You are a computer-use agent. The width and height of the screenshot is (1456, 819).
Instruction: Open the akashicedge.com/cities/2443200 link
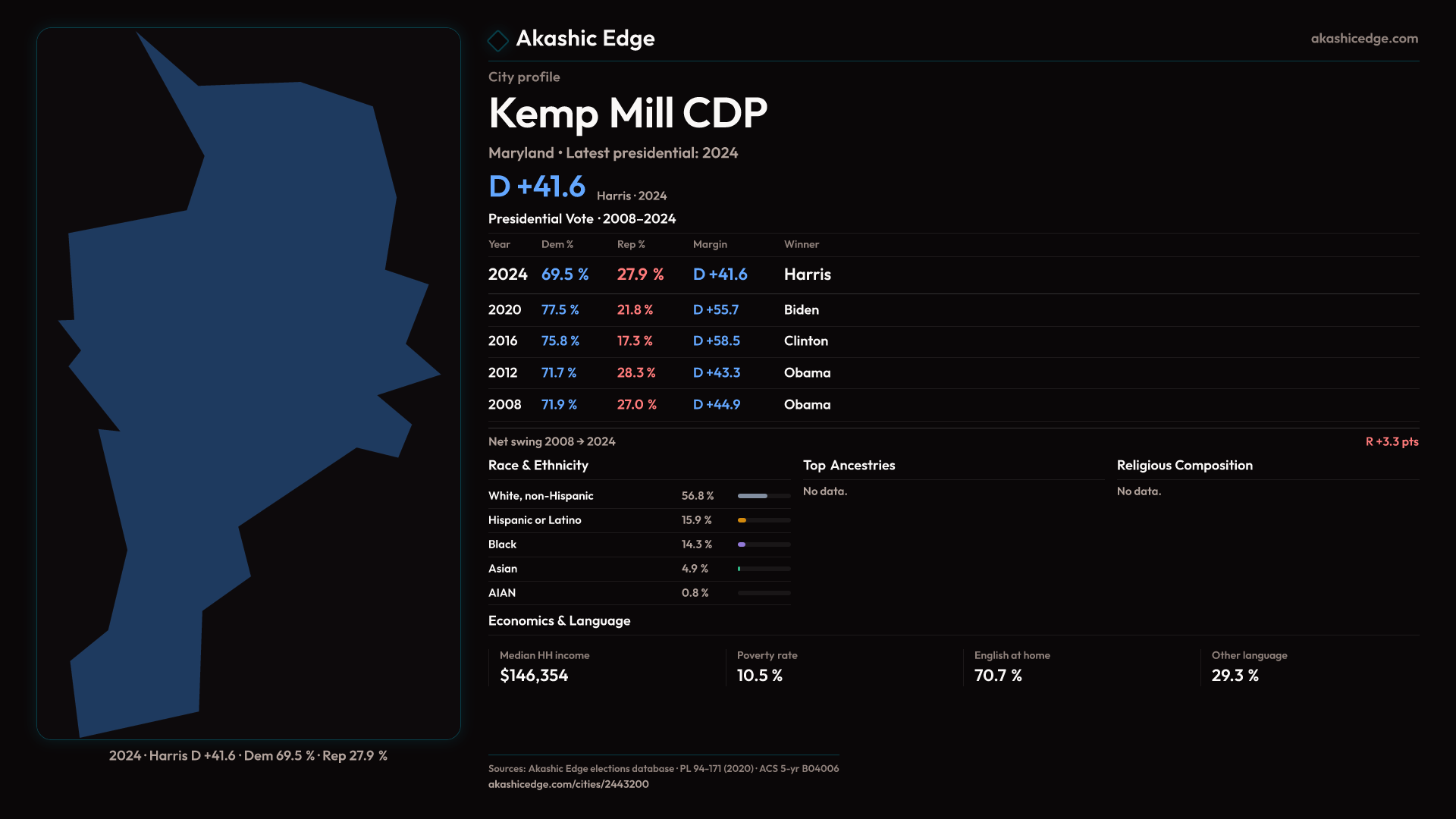tap(568, 784)
